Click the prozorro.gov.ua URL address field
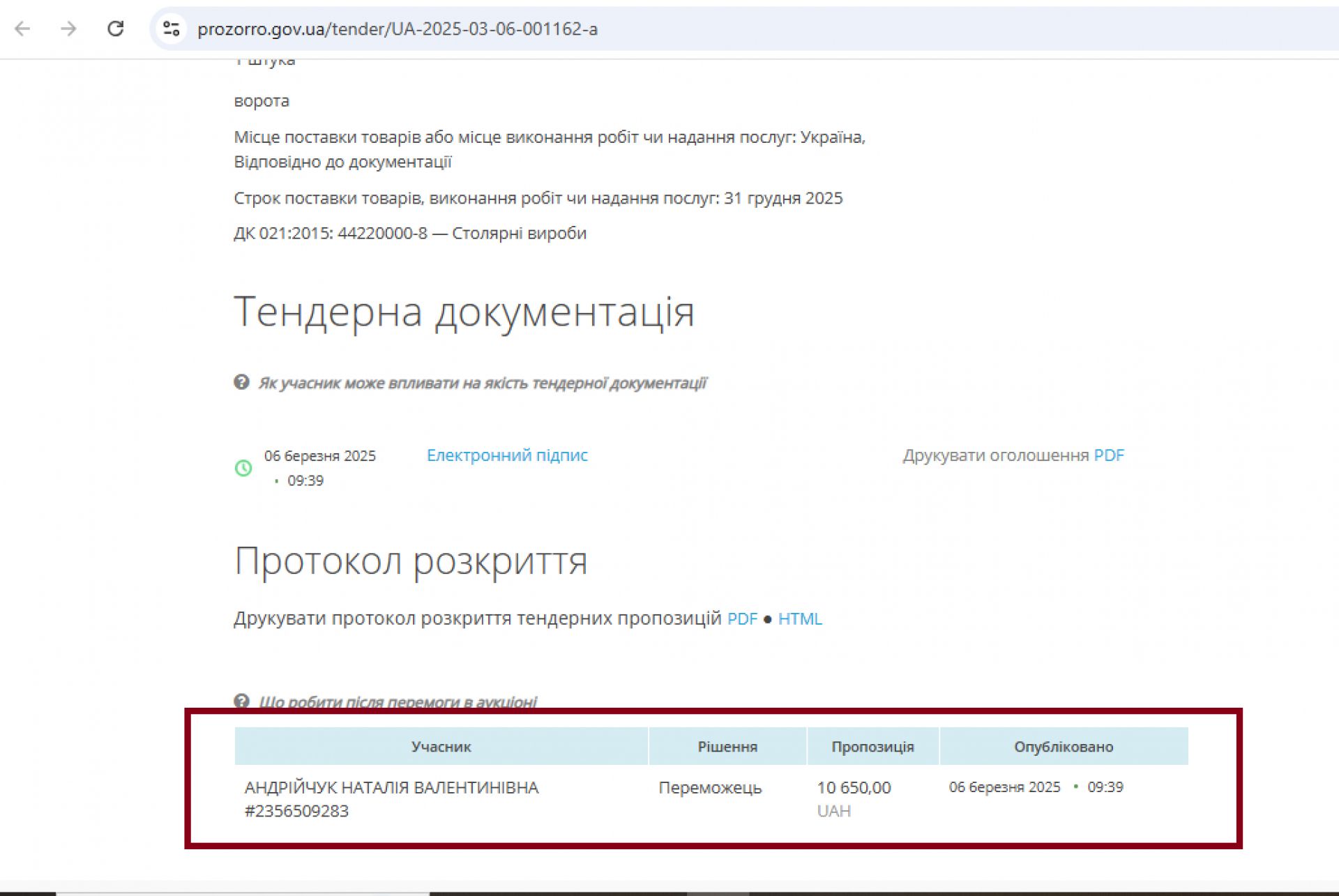The width and height of the screenshot is (1339, 896). 398,29
